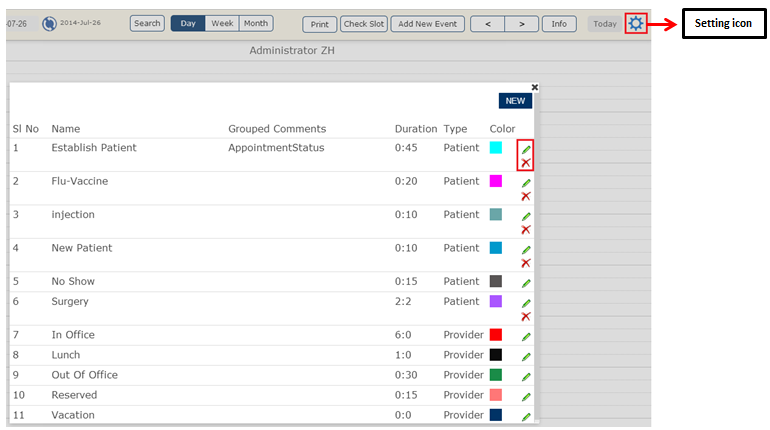Close the category list popup
Viewport: 770px width, 430px height.
click(x=534, y=88)
